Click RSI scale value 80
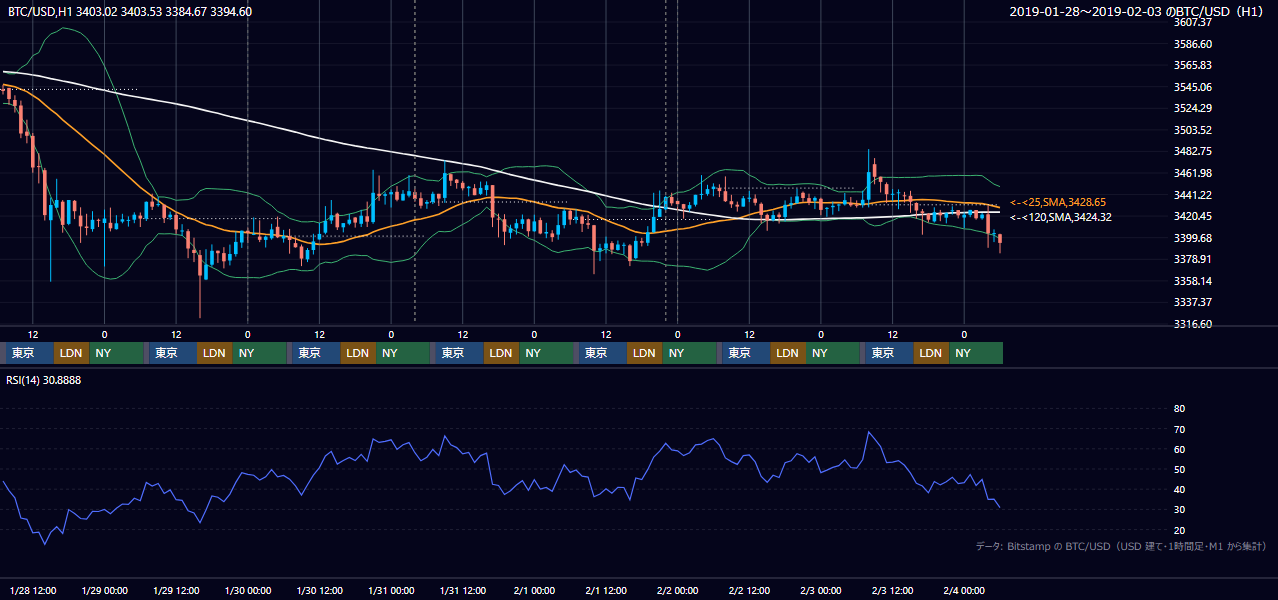The image size is (1278, 600). tap(1179, 409)
